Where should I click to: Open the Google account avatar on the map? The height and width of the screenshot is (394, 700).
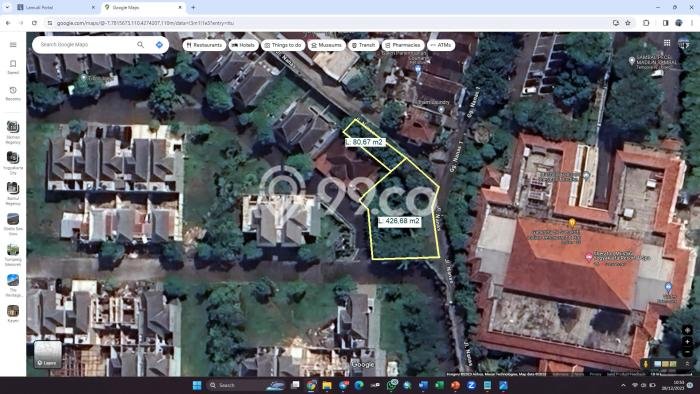tap(683, 43)
